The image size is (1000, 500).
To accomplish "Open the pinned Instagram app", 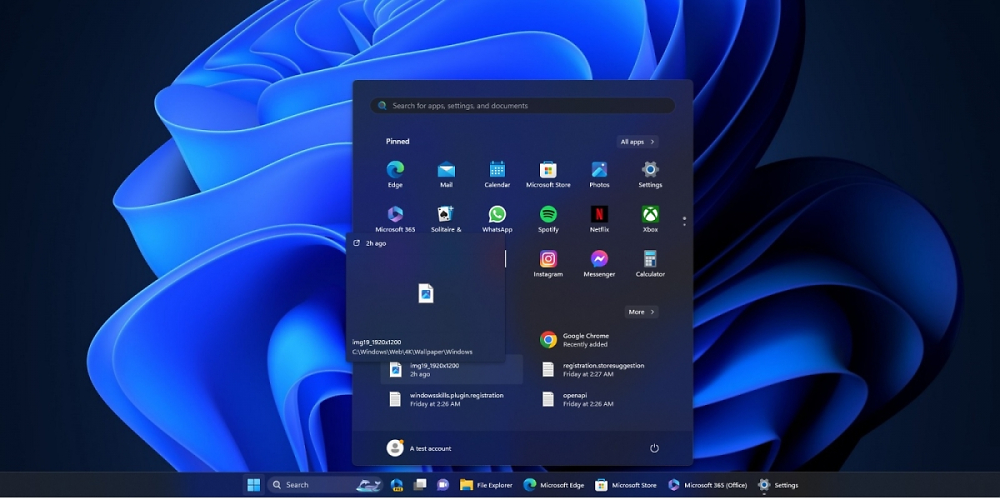I will point(548,263).
